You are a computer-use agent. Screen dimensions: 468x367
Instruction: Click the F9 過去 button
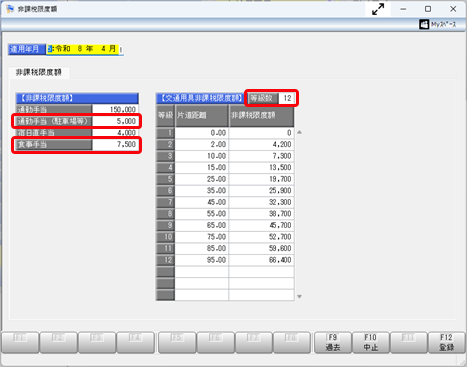(333, 342)
